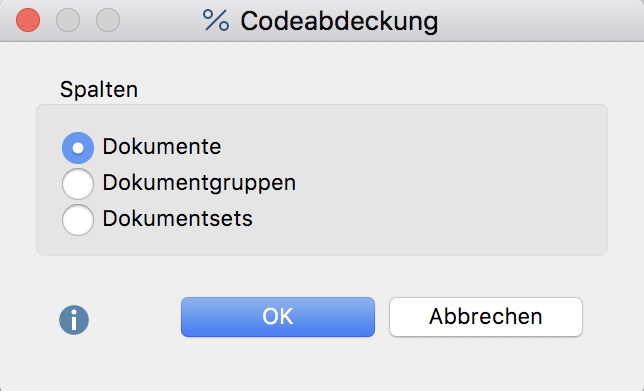Screen dimensions: 644x391
Task: Click the title bar empty area beside Codeabdeckung
Action: (x=534, y=21)
